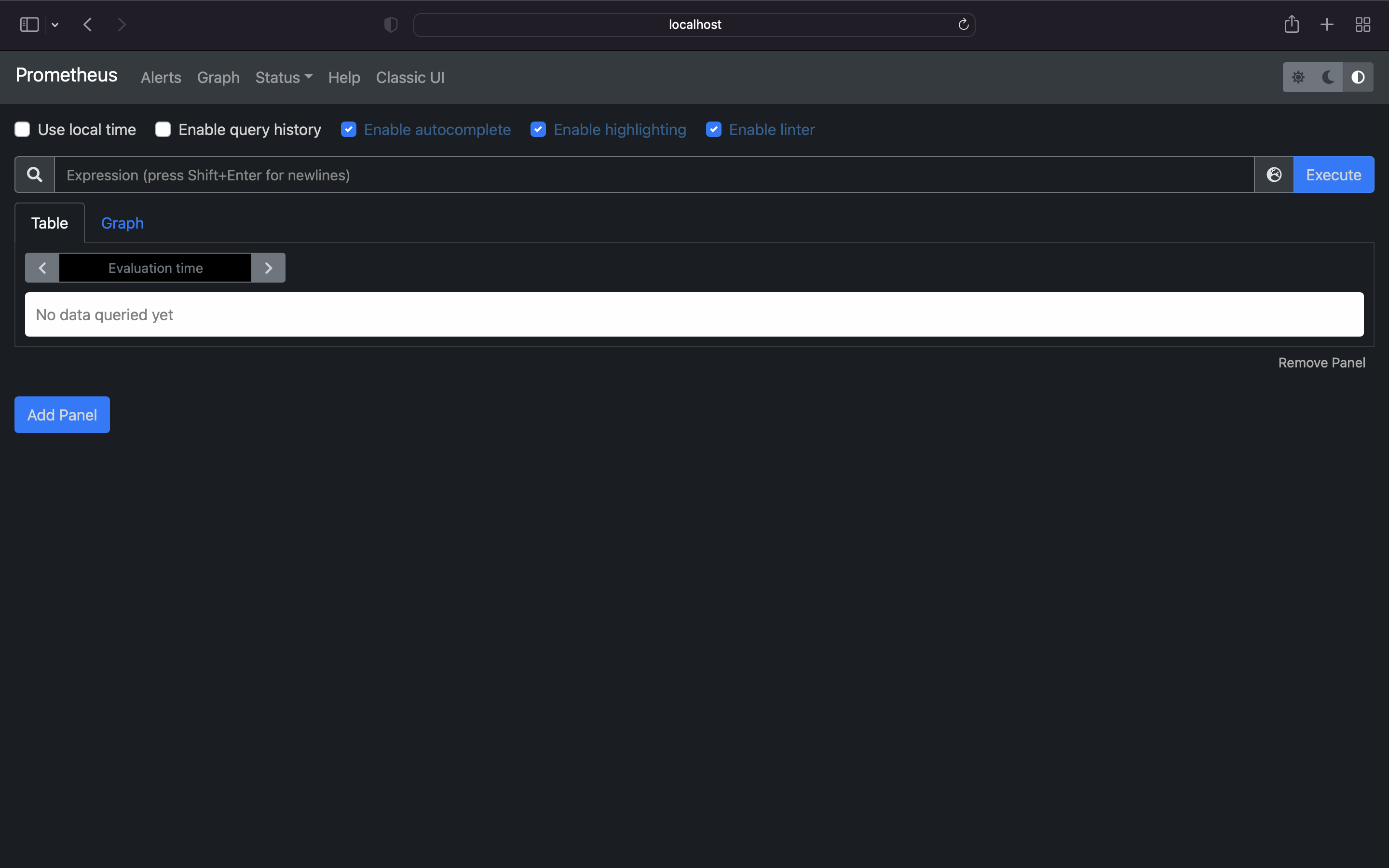This screenshot has width=1389, height=868.
Task: Reload the page with refresh icon
Action: point(963,24)
